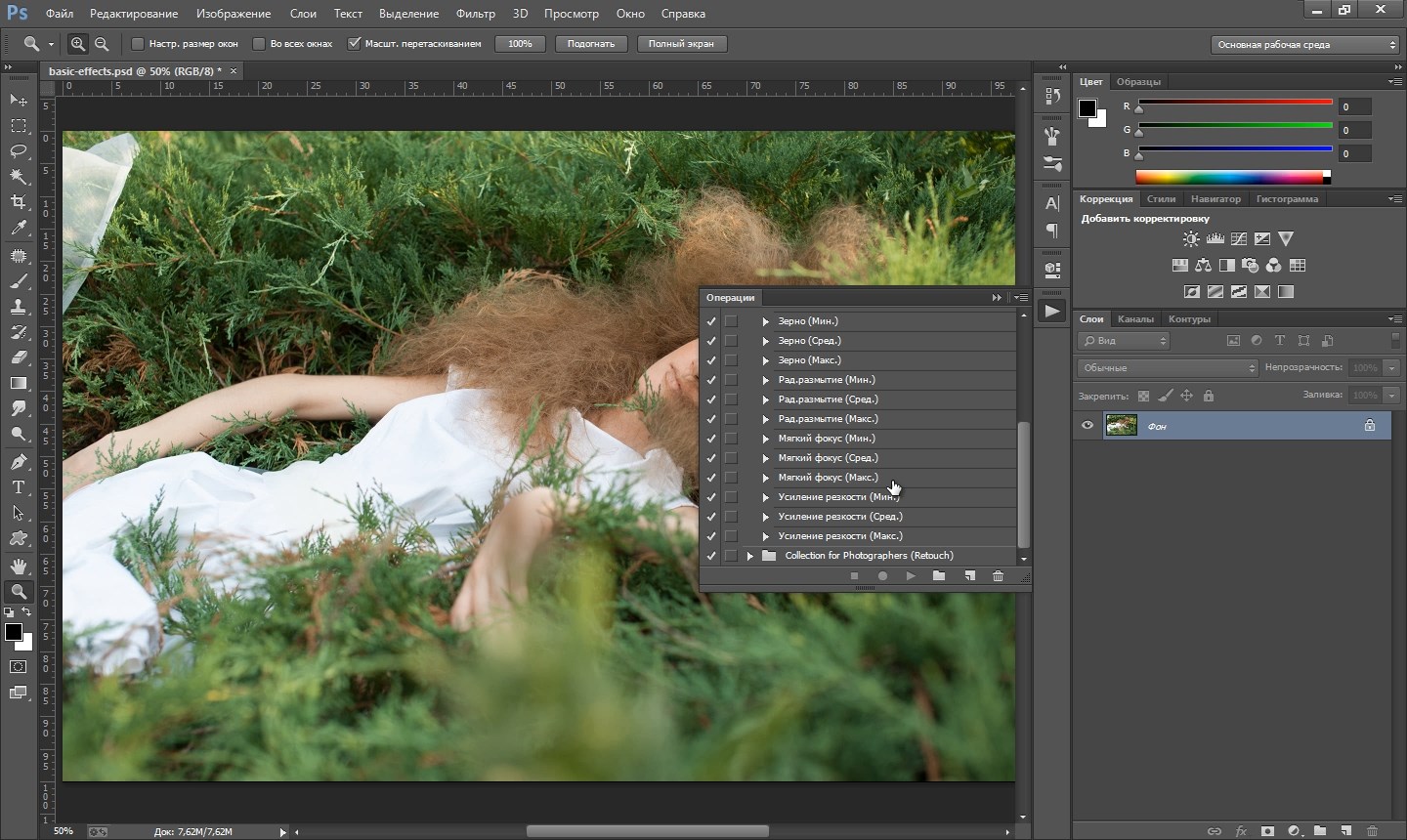Image resolution: width=1407 pixels, height=840 pixels.
Task: Select the Clone Stamp tool
Action: pos(19,307)
